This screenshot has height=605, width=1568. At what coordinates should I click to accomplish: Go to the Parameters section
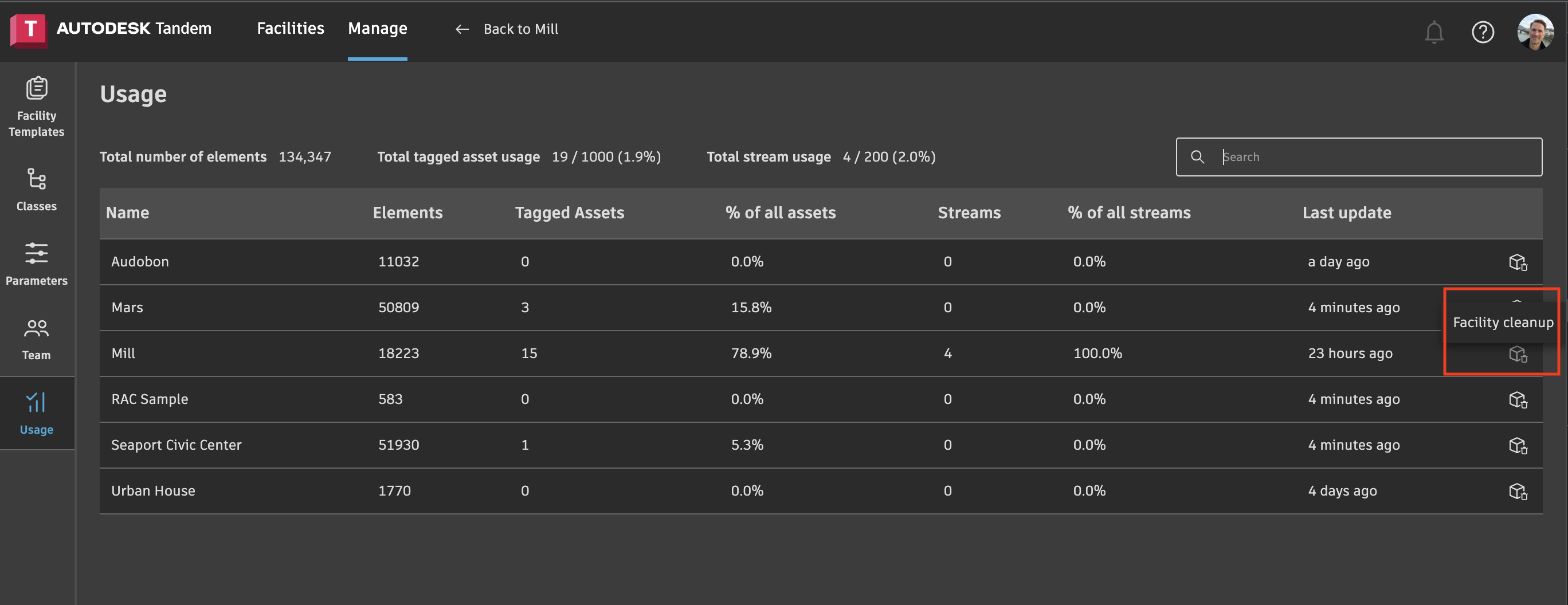point(37,264)
